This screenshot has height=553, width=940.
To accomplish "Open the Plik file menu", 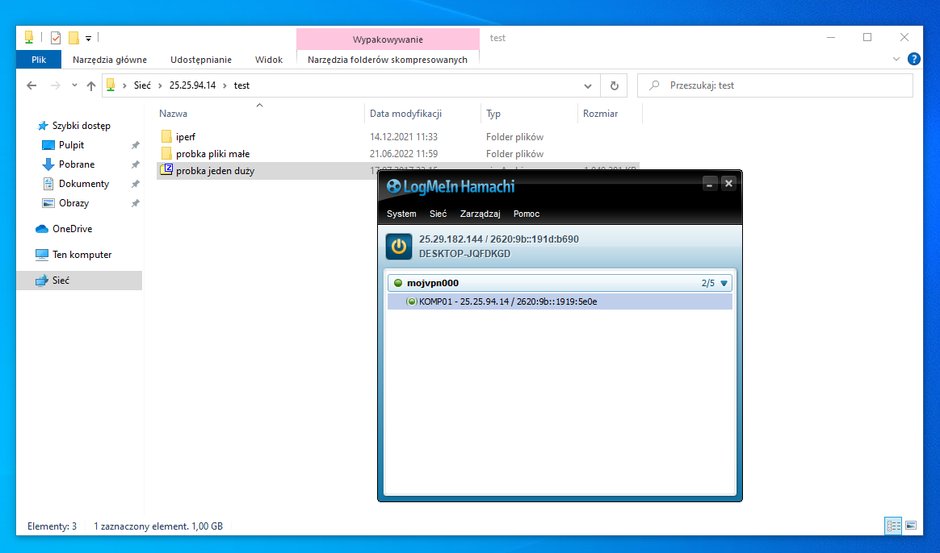I will (39, 59).
